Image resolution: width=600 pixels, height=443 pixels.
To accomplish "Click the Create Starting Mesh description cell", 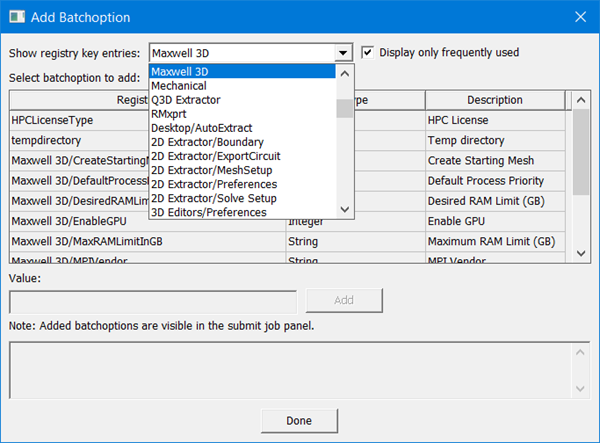I will coord(495,161).
